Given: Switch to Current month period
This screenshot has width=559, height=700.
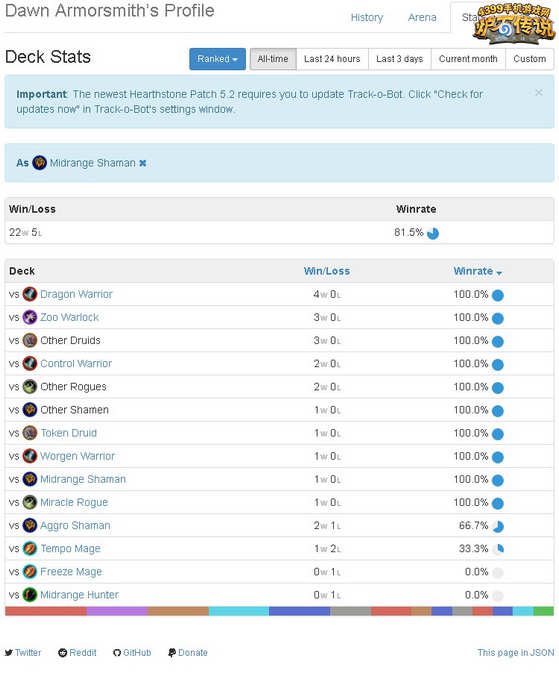Looking at the screenshot, I should [x=468, y=59].
